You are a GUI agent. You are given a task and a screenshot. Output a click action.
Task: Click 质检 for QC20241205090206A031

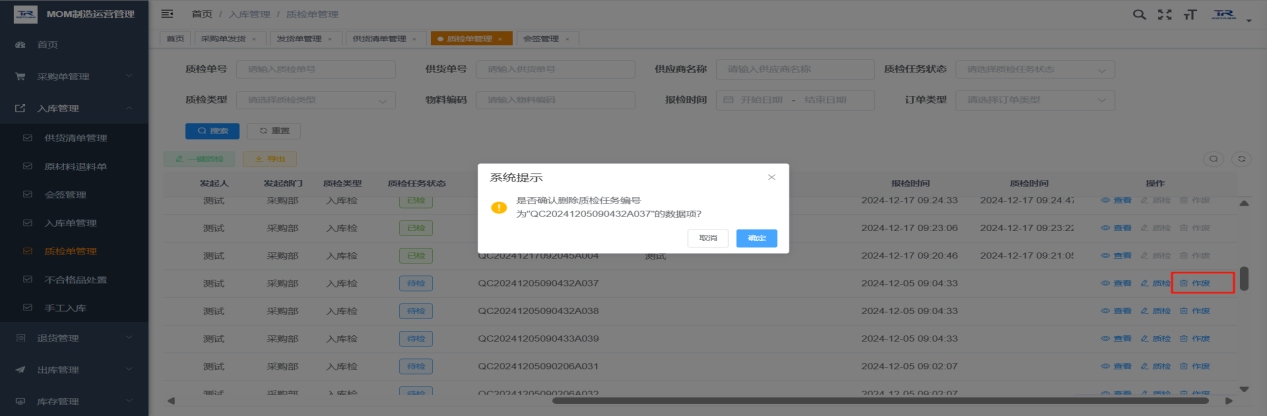[1155, 367]
